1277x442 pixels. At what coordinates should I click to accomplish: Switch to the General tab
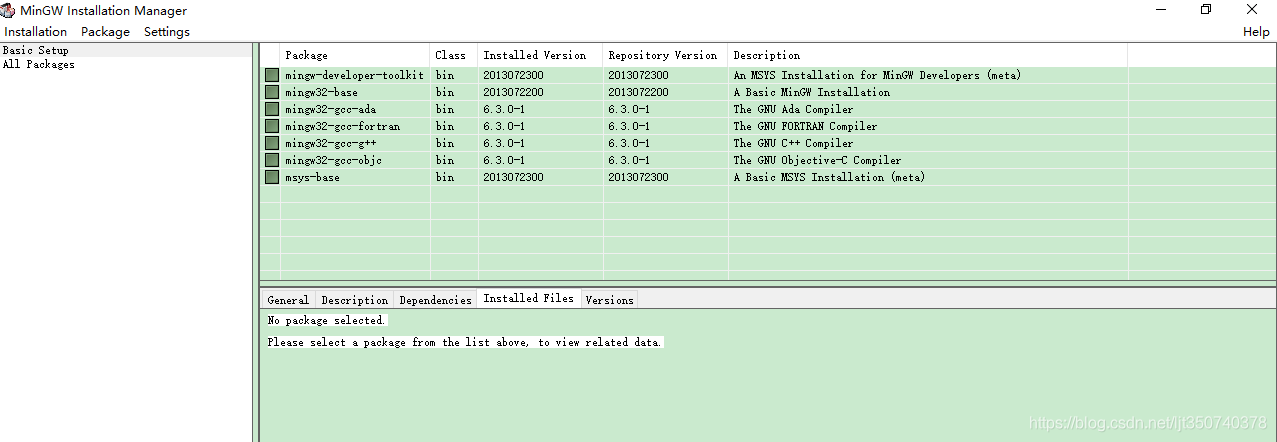pos(288,300)
